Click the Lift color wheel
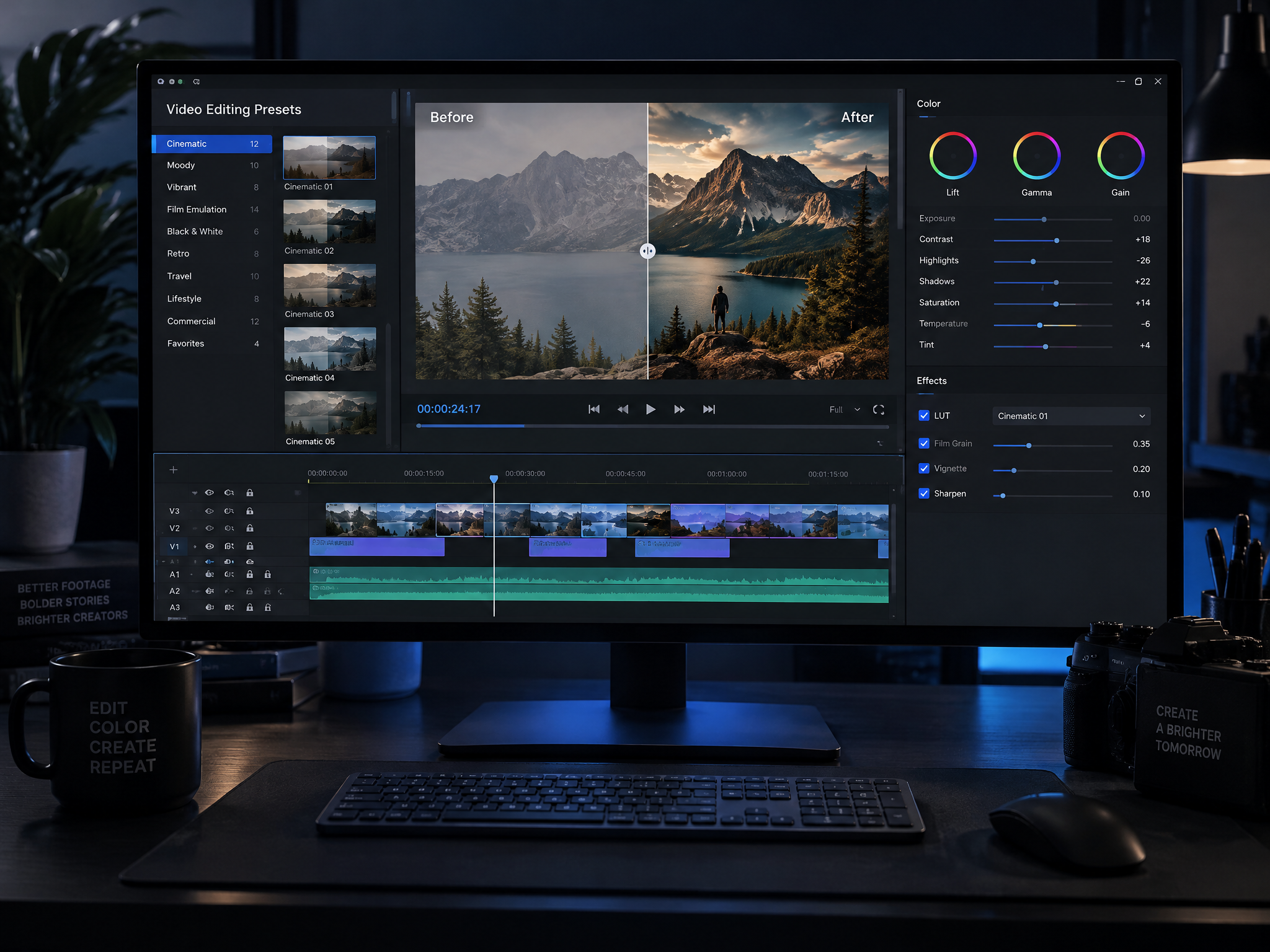1270x952 pixels. click(x=952, y=156)
